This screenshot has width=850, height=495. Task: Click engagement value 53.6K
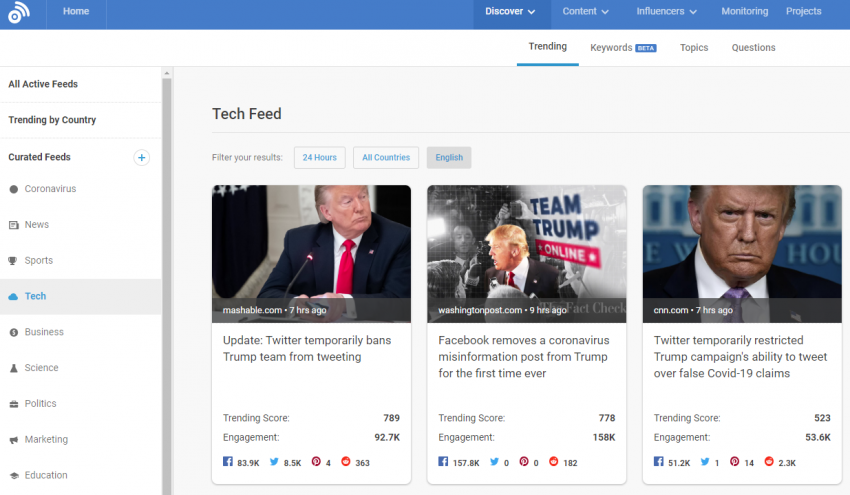click(818, 438)
